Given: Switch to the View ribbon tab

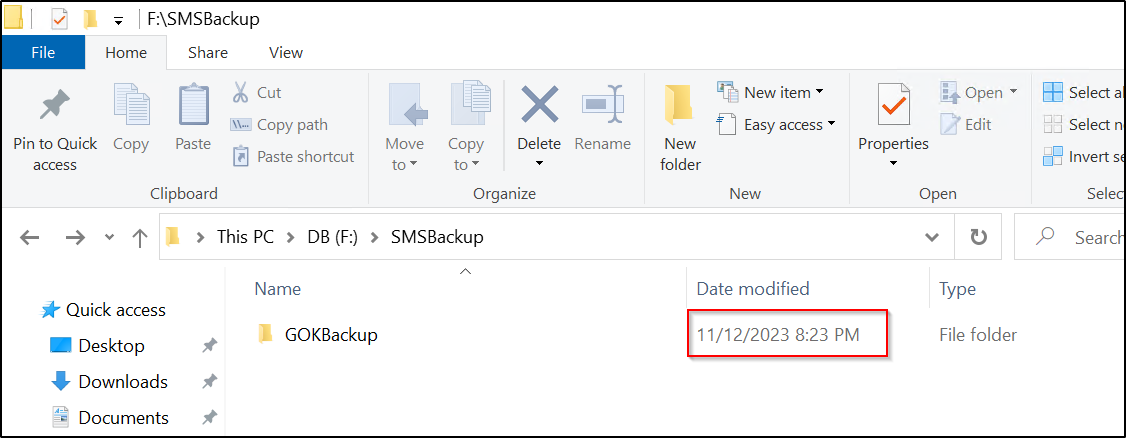Looking at the screenshot, I should (286, 52).
